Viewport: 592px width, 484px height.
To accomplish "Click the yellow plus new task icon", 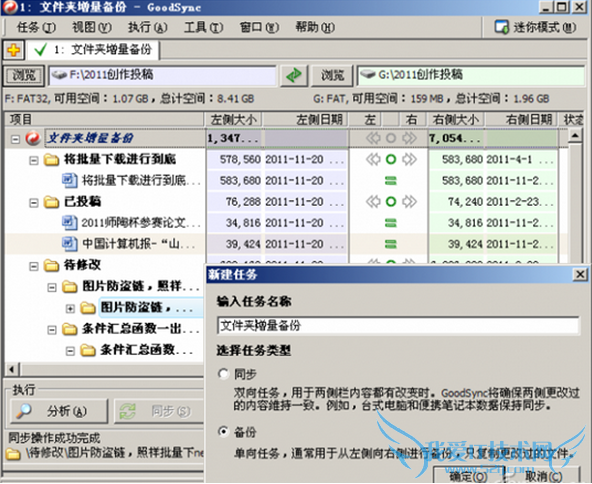I will [x=14, y=50].
